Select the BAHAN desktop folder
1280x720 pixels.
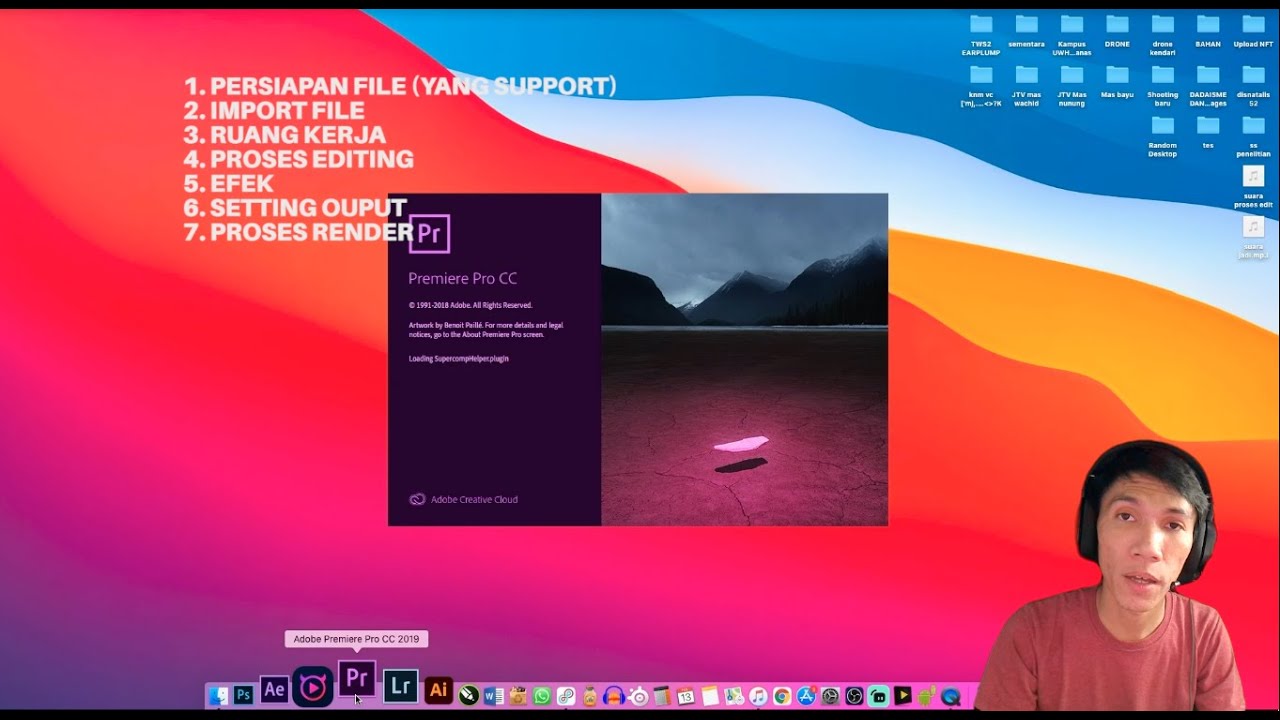point(1208,30)
